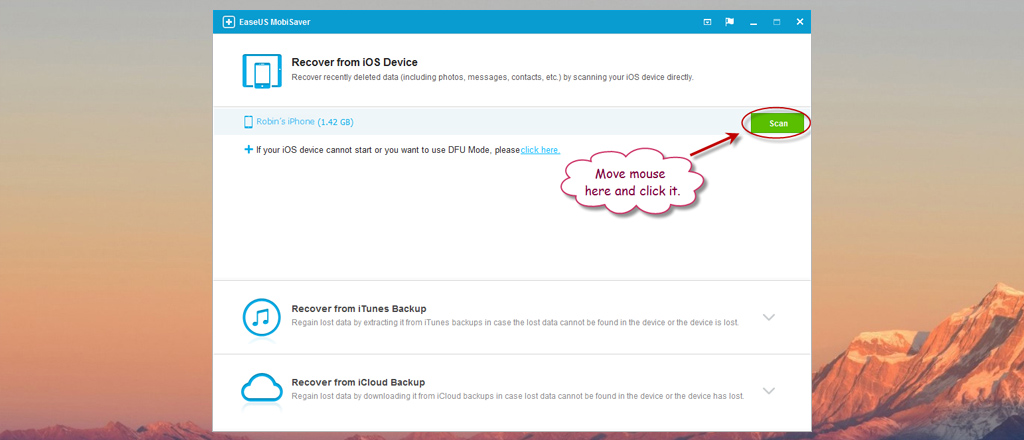Open the DFU Mode 'click here' link
The image size is (1024, 440).
(540, 150)
